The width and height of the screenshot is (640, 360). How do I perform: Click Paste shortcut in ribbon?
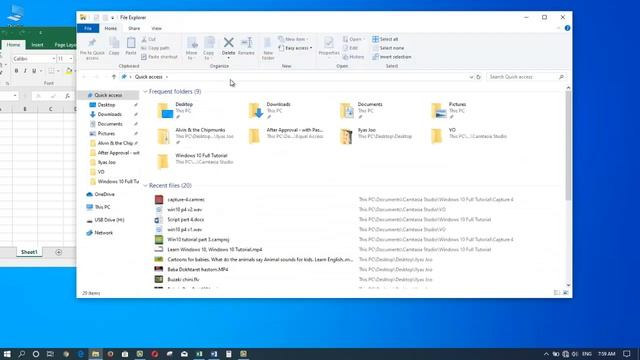(160, 57)
